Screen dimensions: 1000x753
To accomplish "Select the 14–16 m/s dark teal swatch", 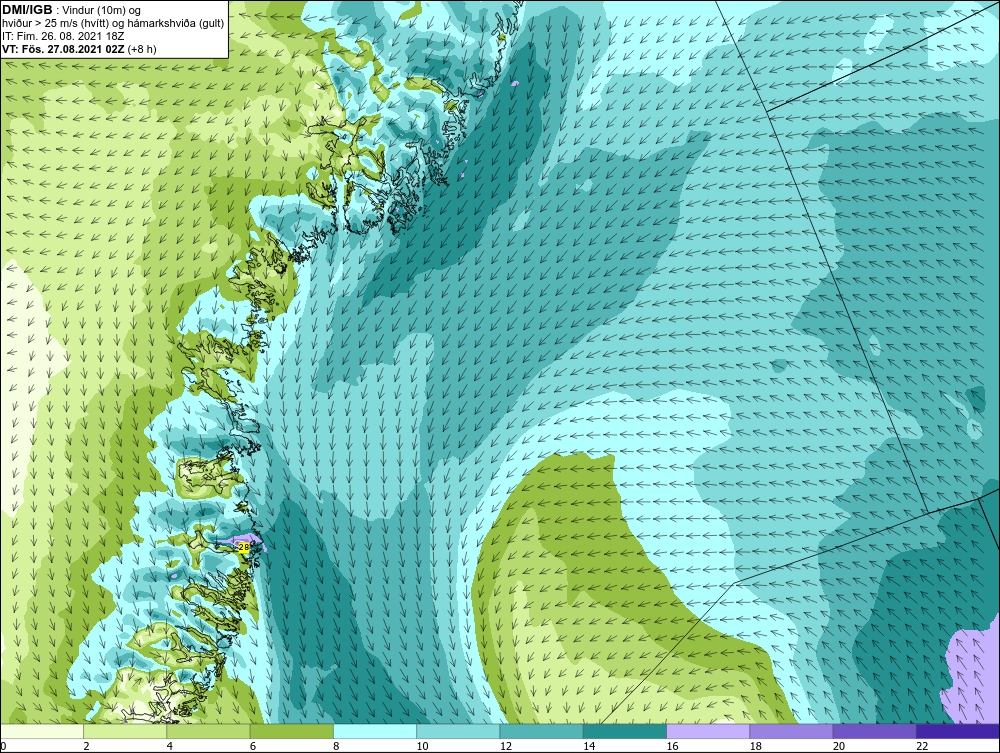I will [624, 731].
